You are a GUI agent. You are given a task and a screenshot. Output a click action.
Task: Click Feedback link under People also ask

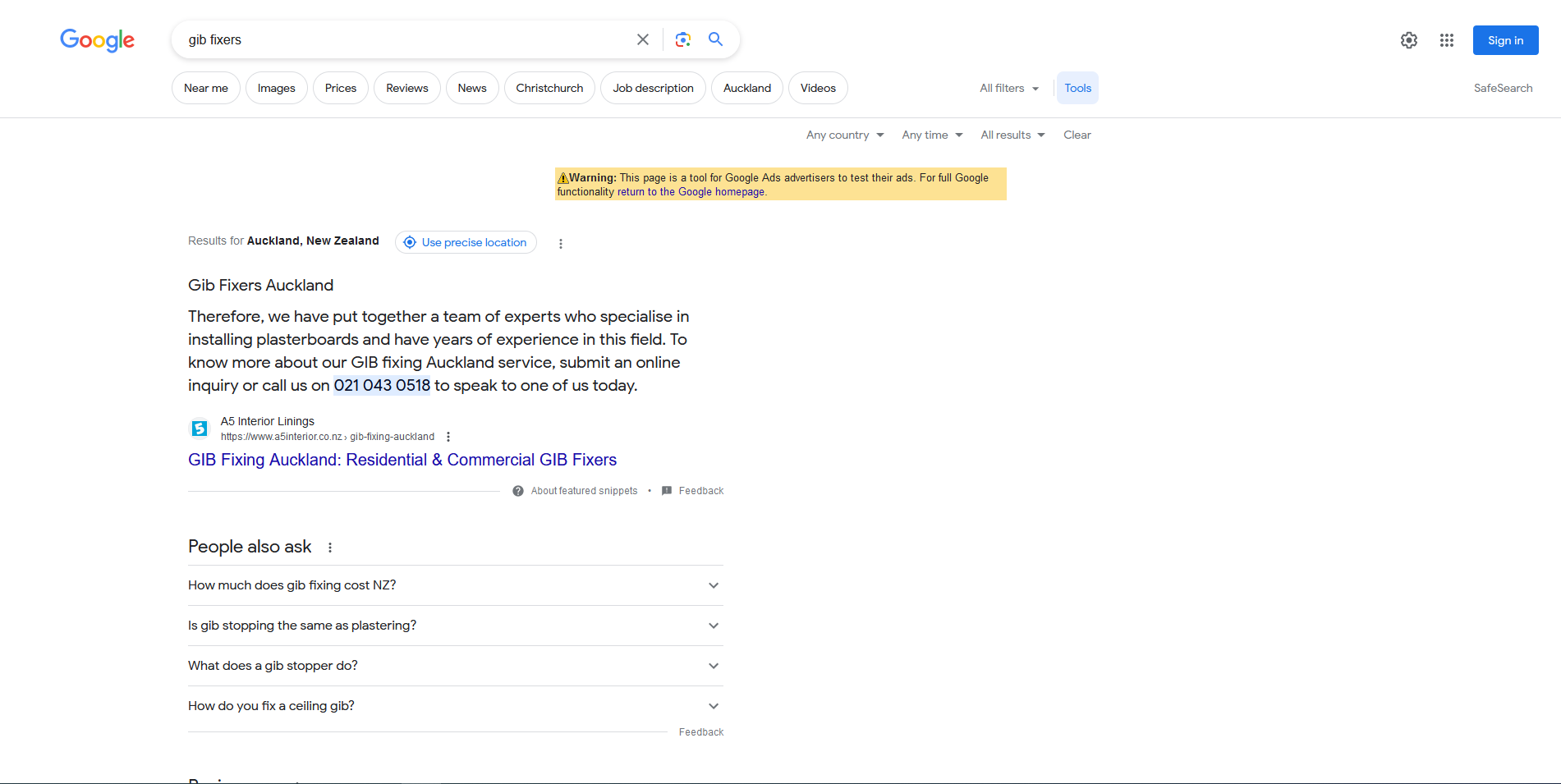[701, 732]
